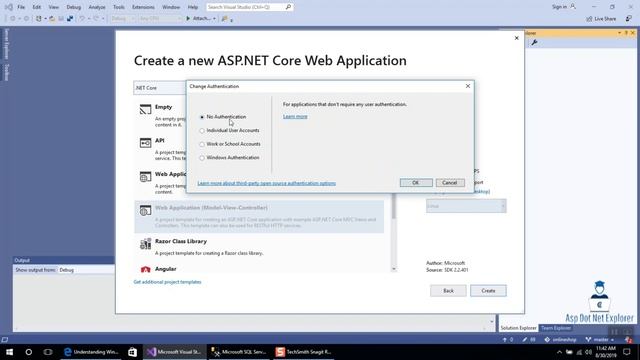Open the Help menu
Screen dimensions: 640x360
click(x=193, y=7)
